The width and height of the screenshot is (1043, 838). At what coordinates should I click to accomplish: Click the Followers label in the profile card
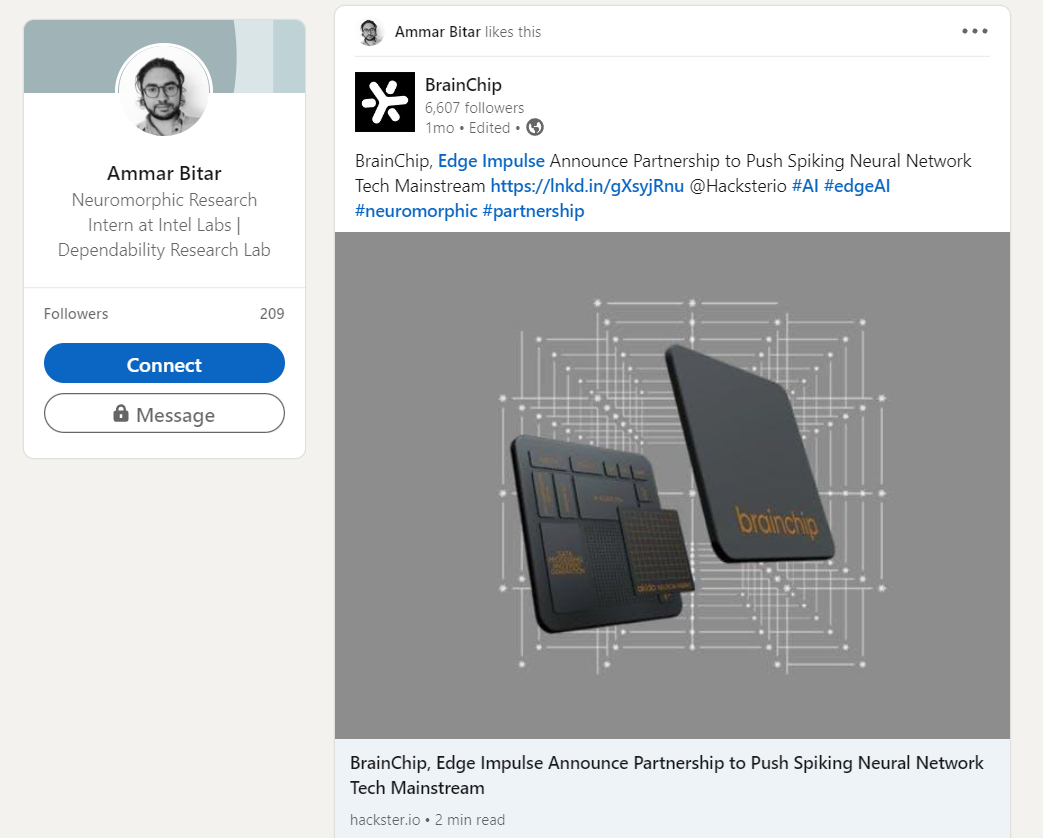click(76, 314)
